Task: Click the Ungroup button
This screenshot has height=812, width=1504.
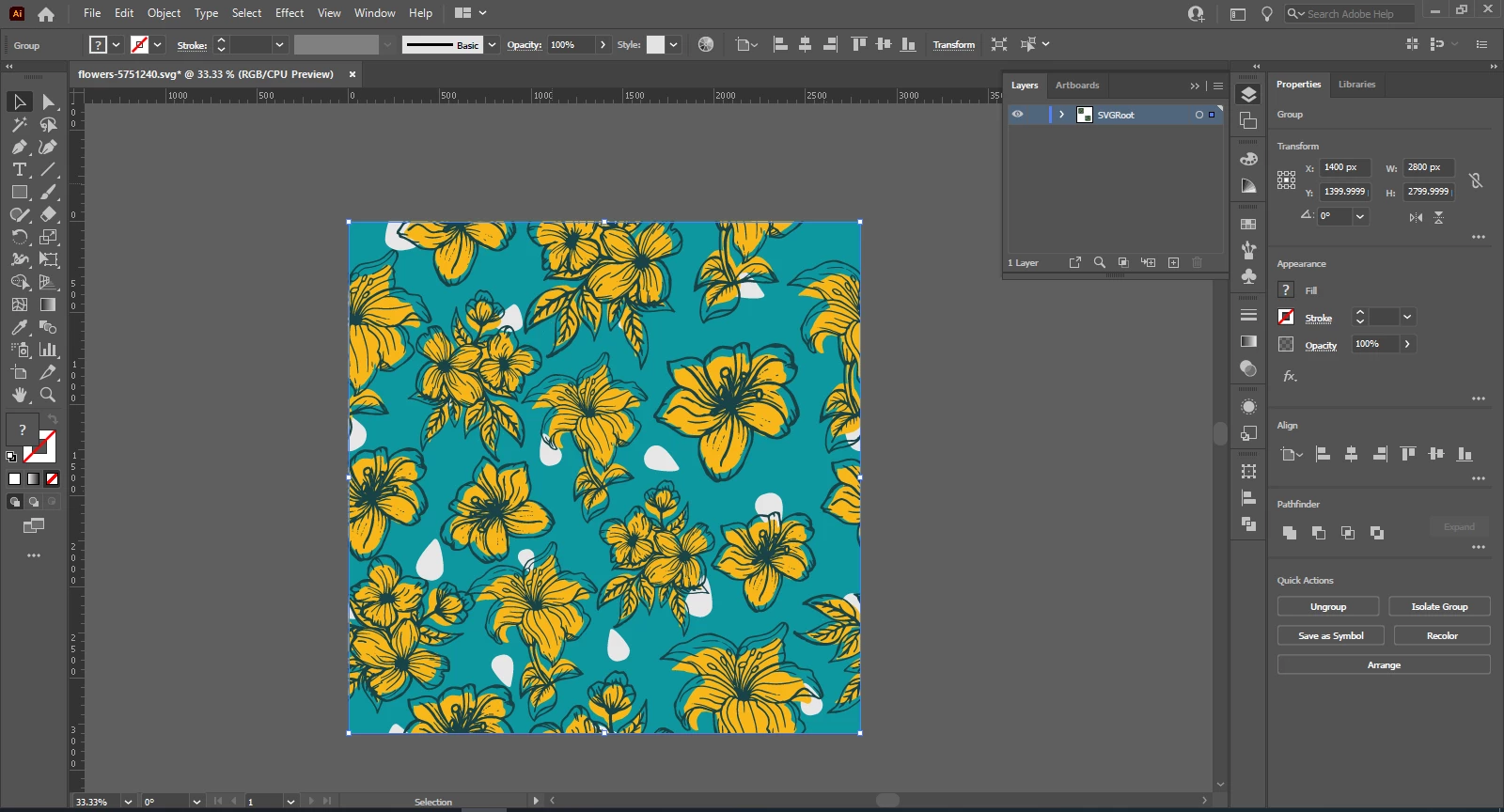Action: pyautogui.click(x=1327, y=607)
